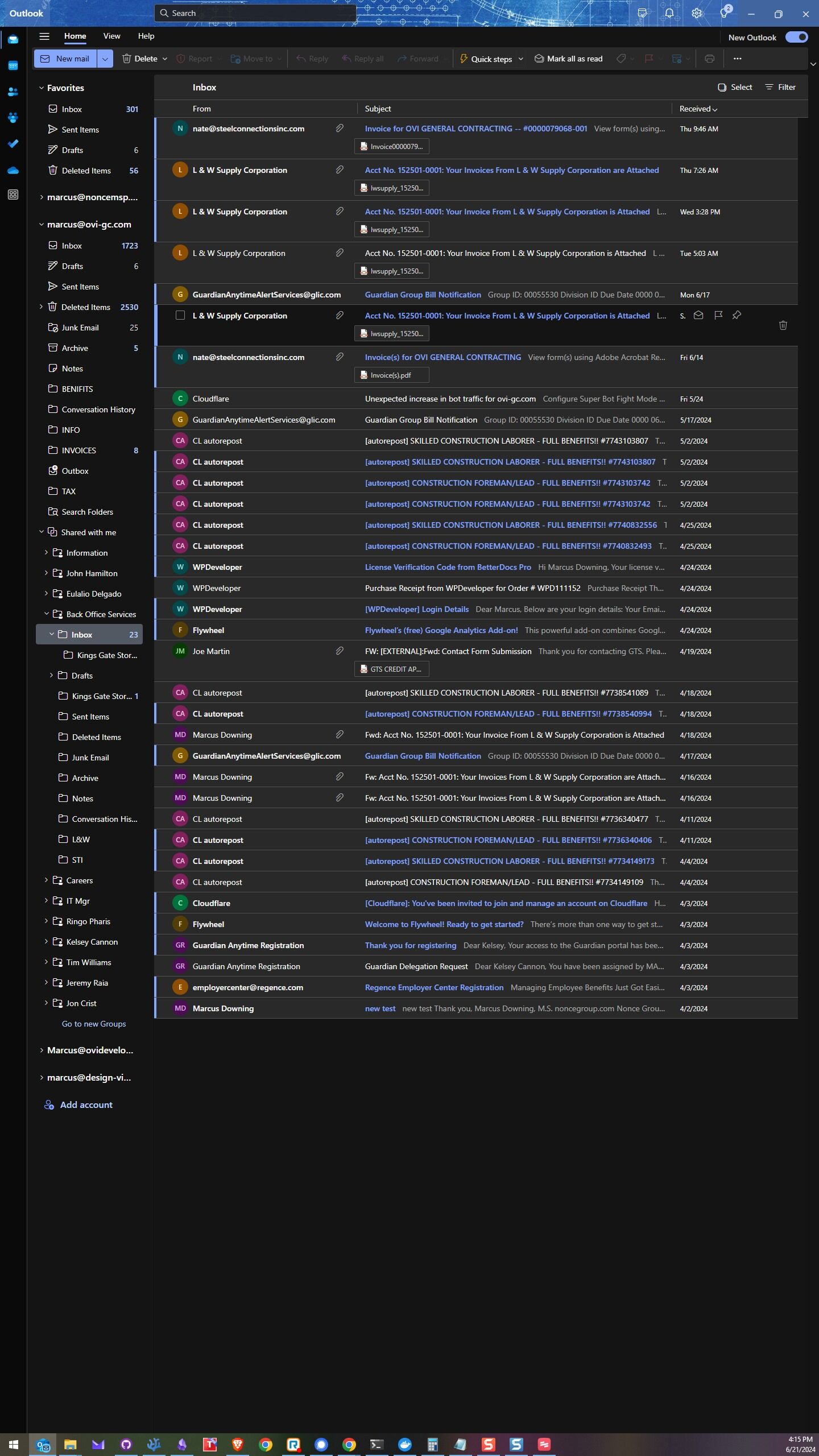The height and width of the screenshot is (1456, 819).
Task: Check the box beside L & W Supply Corporation email
Action: point(180,315)
